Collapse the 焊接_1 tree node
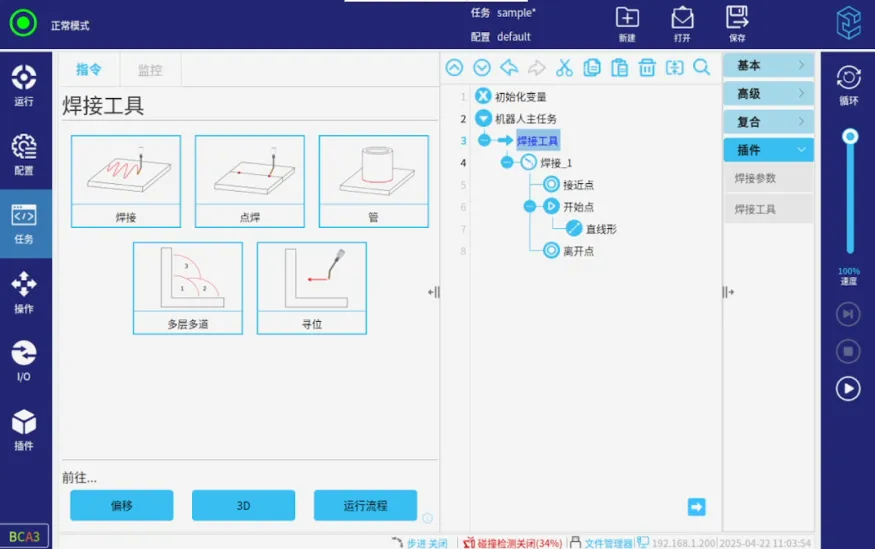Image resolution: width=875 pixels, height=549 pixels. 507,162
